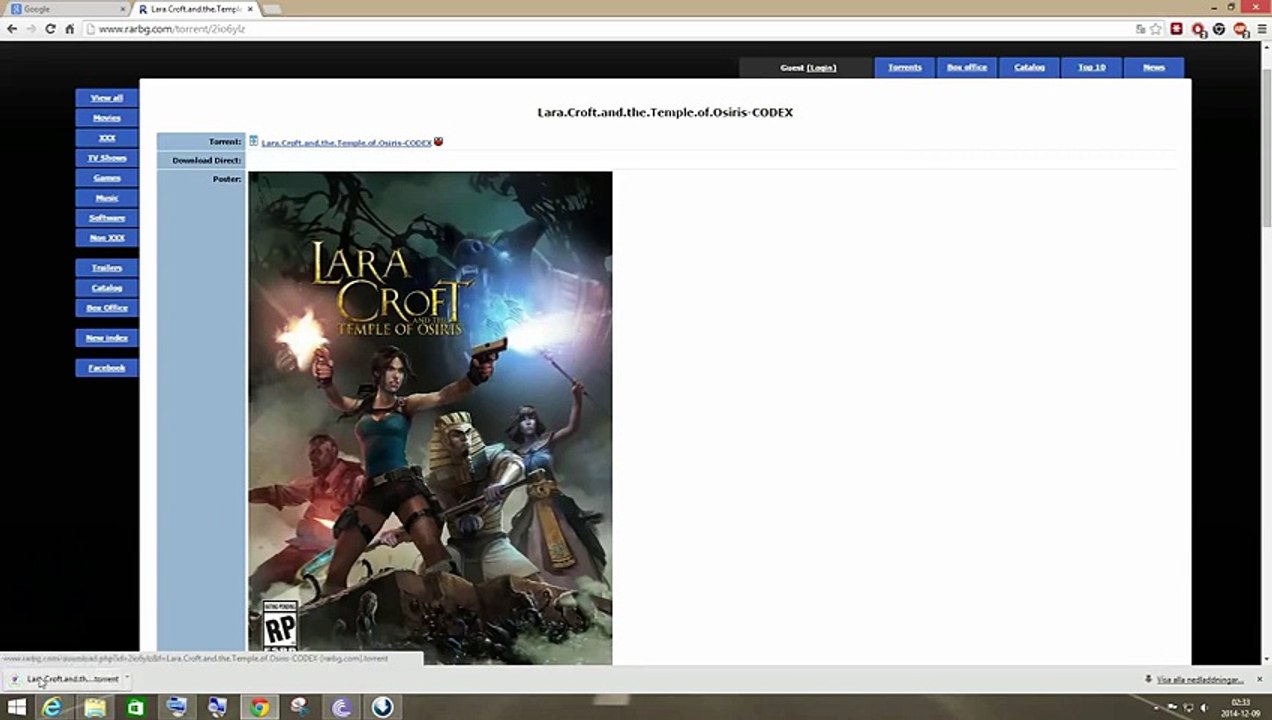Launch Internet Explorer from the taskbar
Screen dimensions: 1272x720
(52, 707)
